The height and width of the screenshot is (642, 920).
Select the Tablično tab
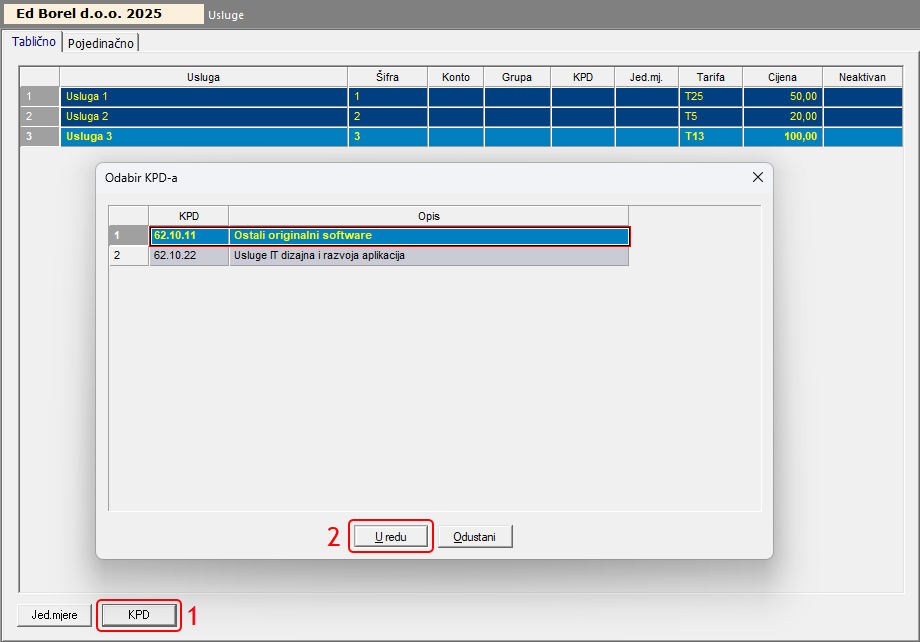pyautogui.click(x=33, y=42)
